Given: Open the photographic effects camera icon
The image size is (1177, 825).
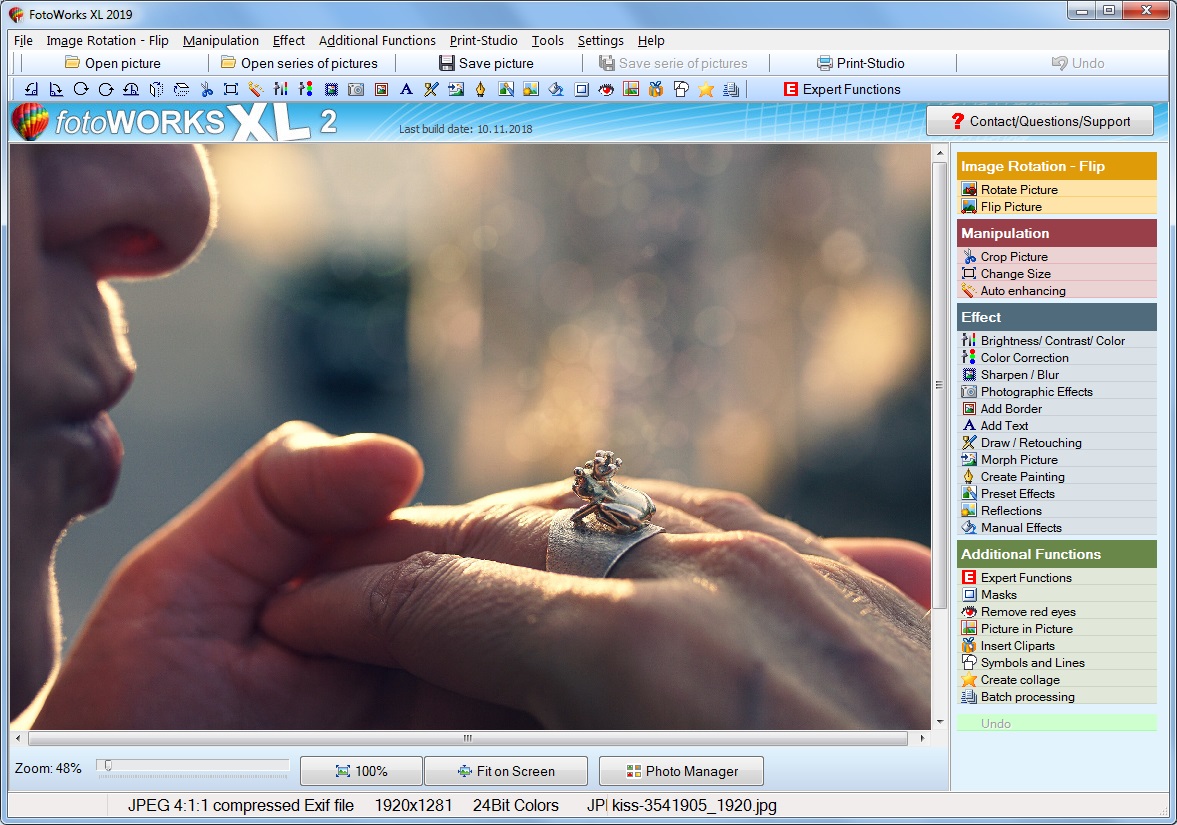Looking at the screenshot, I should point(355,89).
